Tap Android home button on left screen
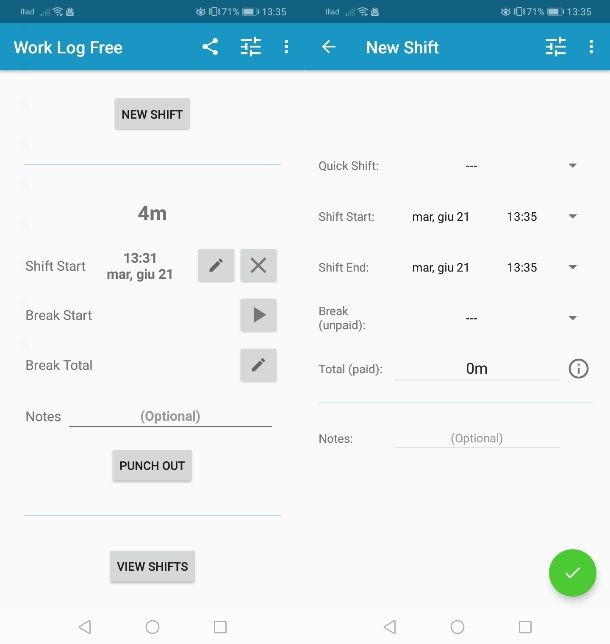Image resolution: width=610 pixels, height=644 pixels. (152, 627)
